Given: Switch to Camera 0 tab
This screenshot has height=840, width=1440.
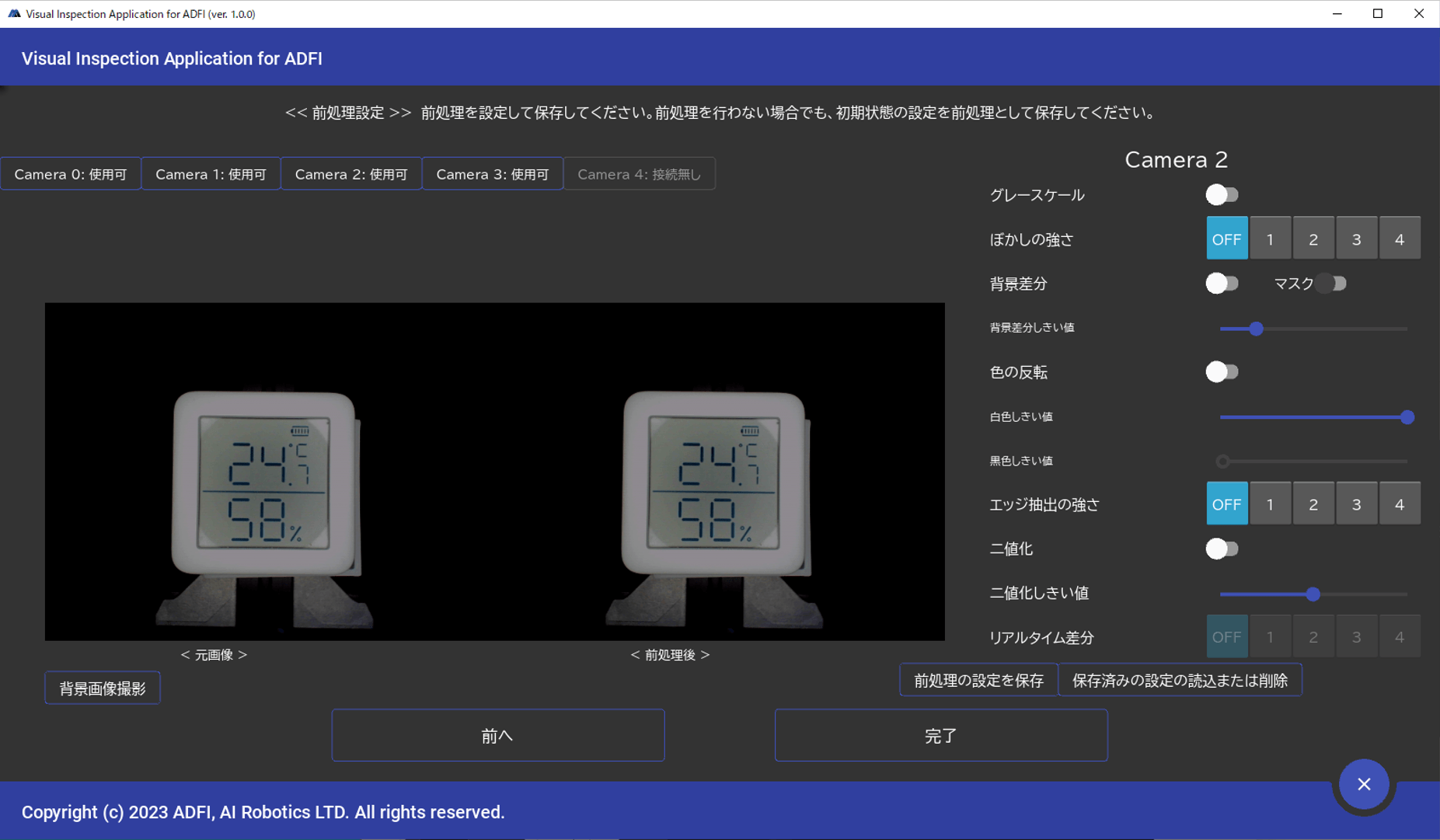Looking at the screenshot, I should coord(71,174).
